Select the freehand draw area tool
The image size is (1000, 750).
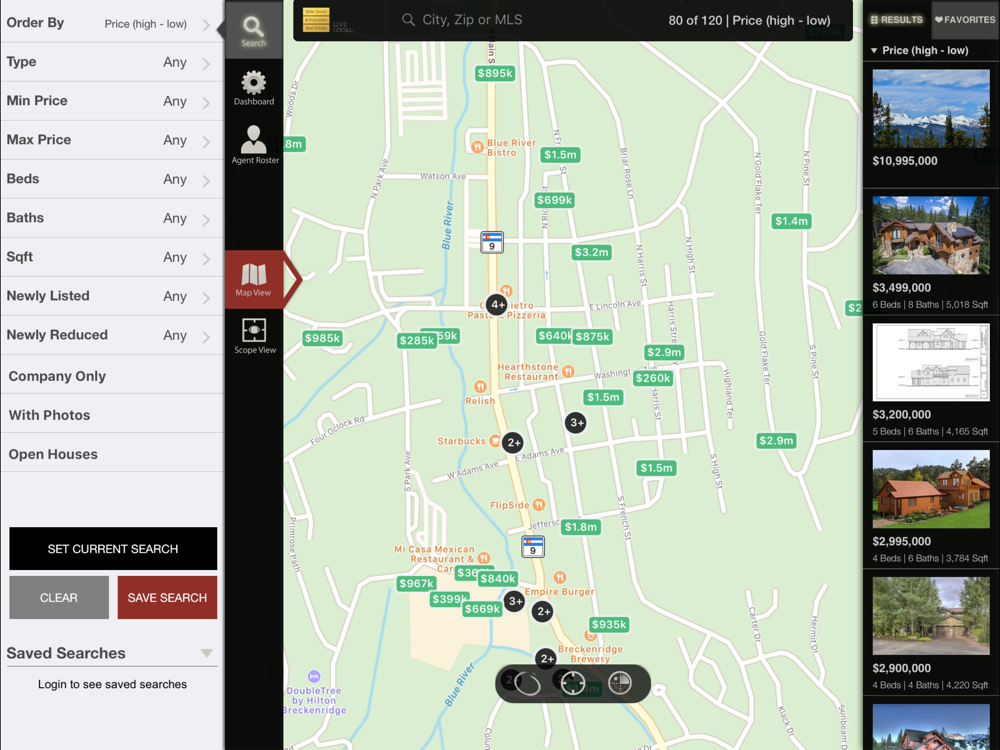(527, 683)
